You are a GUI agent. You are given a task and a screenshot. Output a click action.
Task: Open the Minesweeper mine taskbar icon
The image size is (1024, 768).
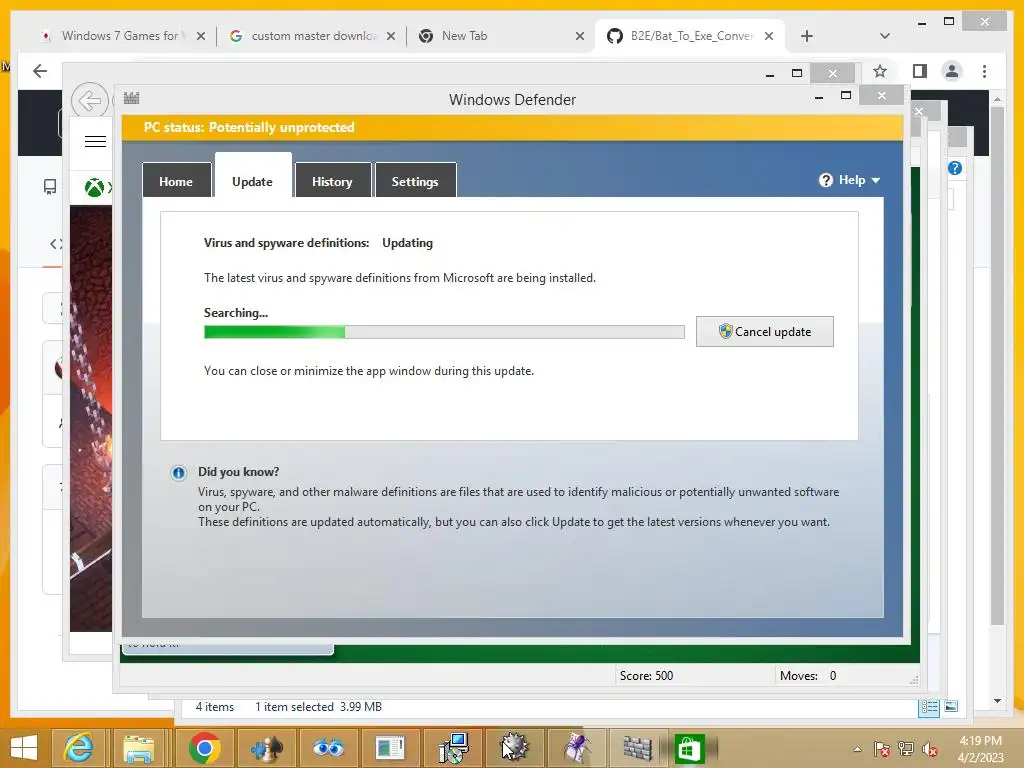click(515, 748)
